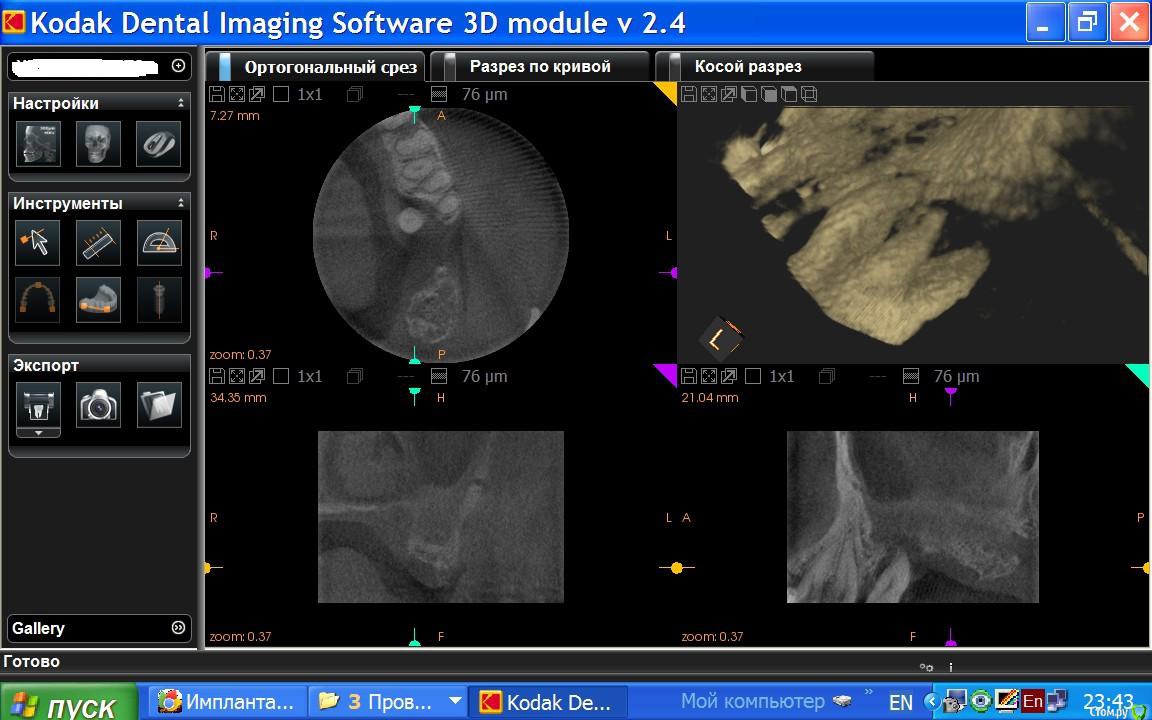Click the camera screenshot export icon
The image size is (1152, 720).
click(x=99, y=405)
